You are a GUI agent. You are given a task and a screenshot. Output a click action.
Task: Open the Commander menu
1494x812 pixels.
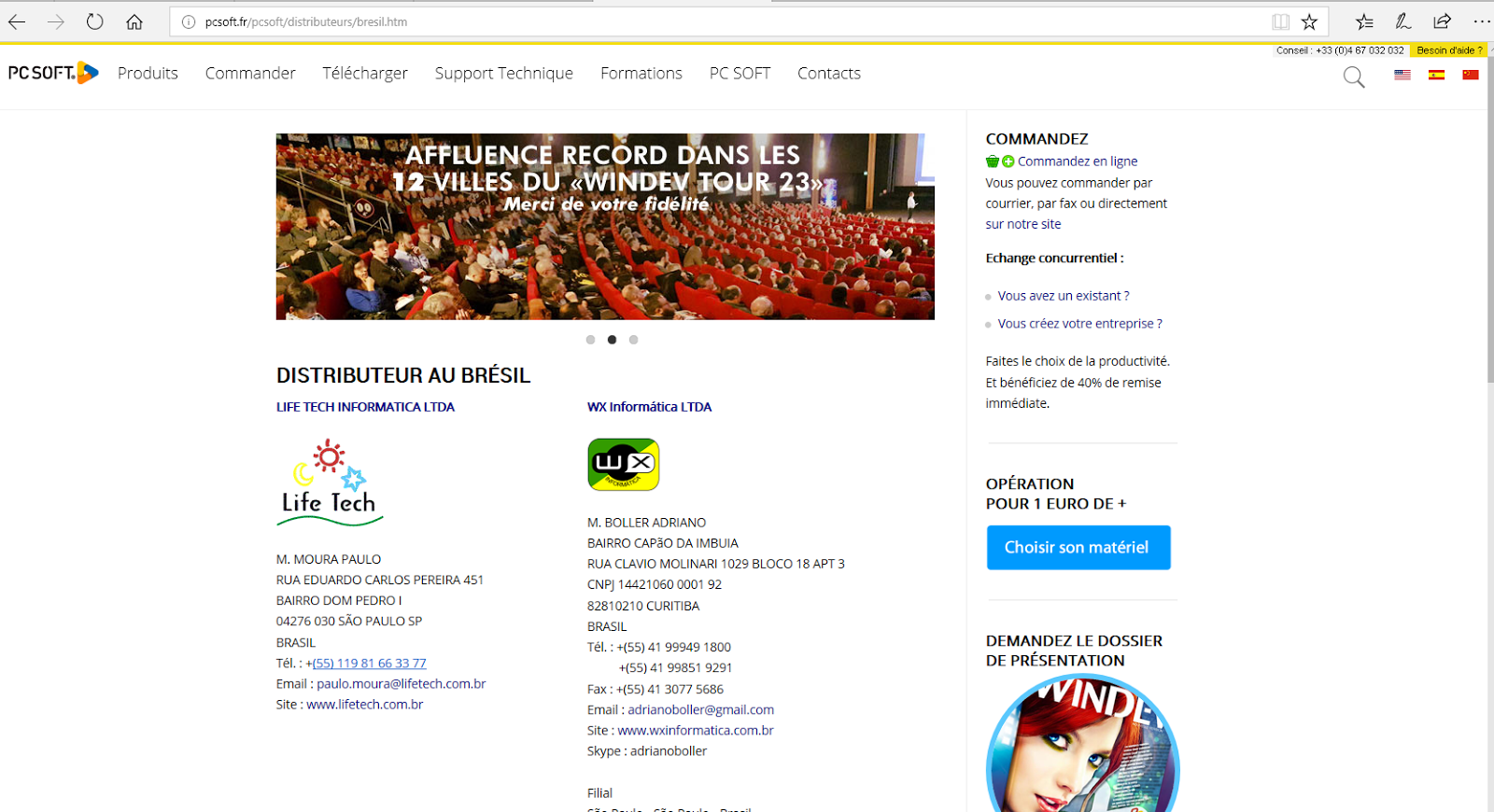point(250,73)
